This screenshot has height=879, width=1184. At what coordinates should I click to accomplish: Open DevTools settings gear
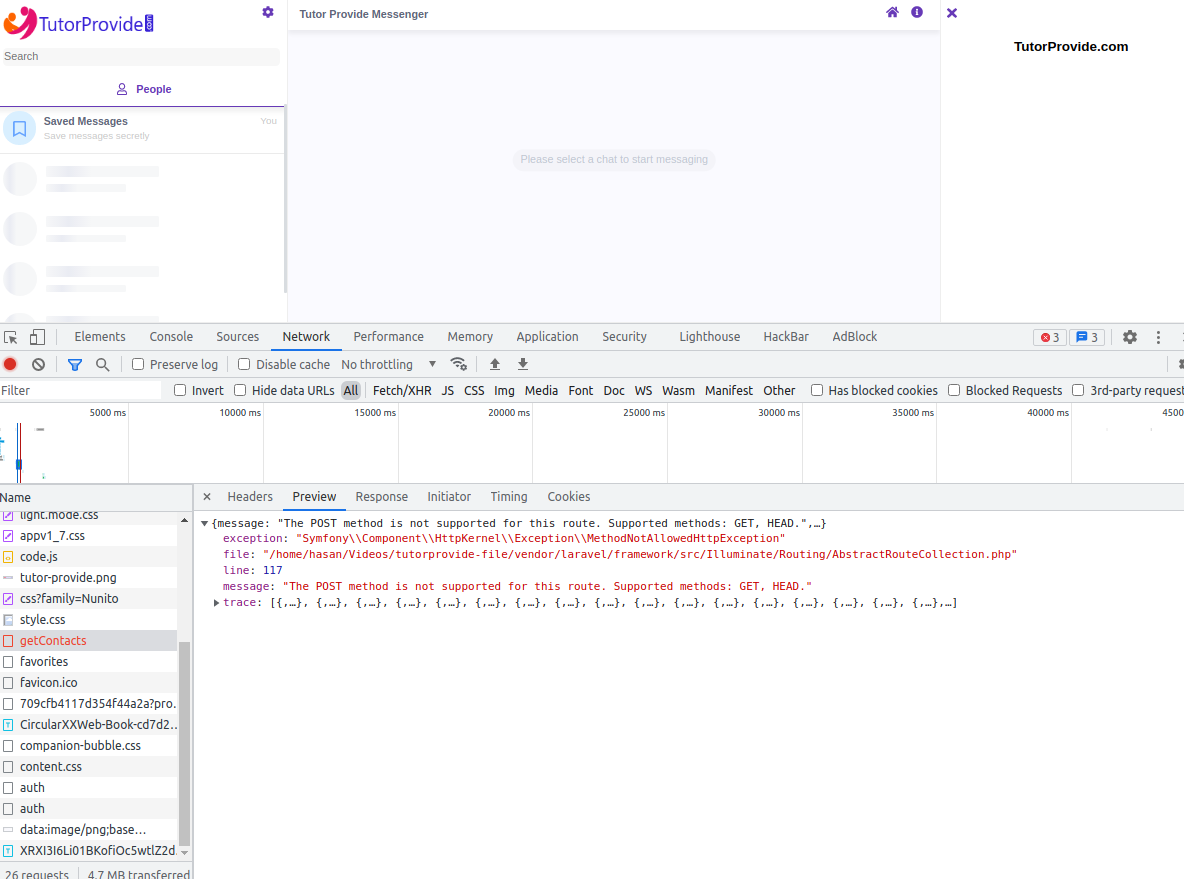click(1130, 337)
